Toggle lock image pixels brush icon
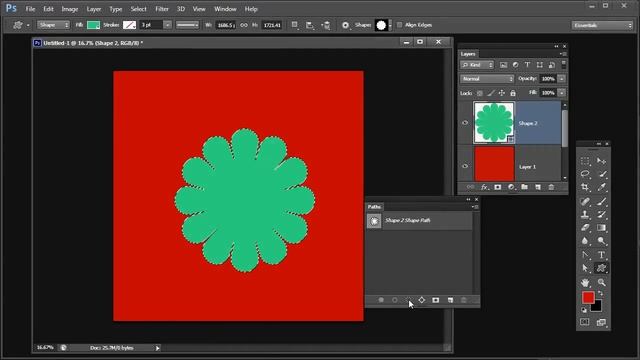 491,93
